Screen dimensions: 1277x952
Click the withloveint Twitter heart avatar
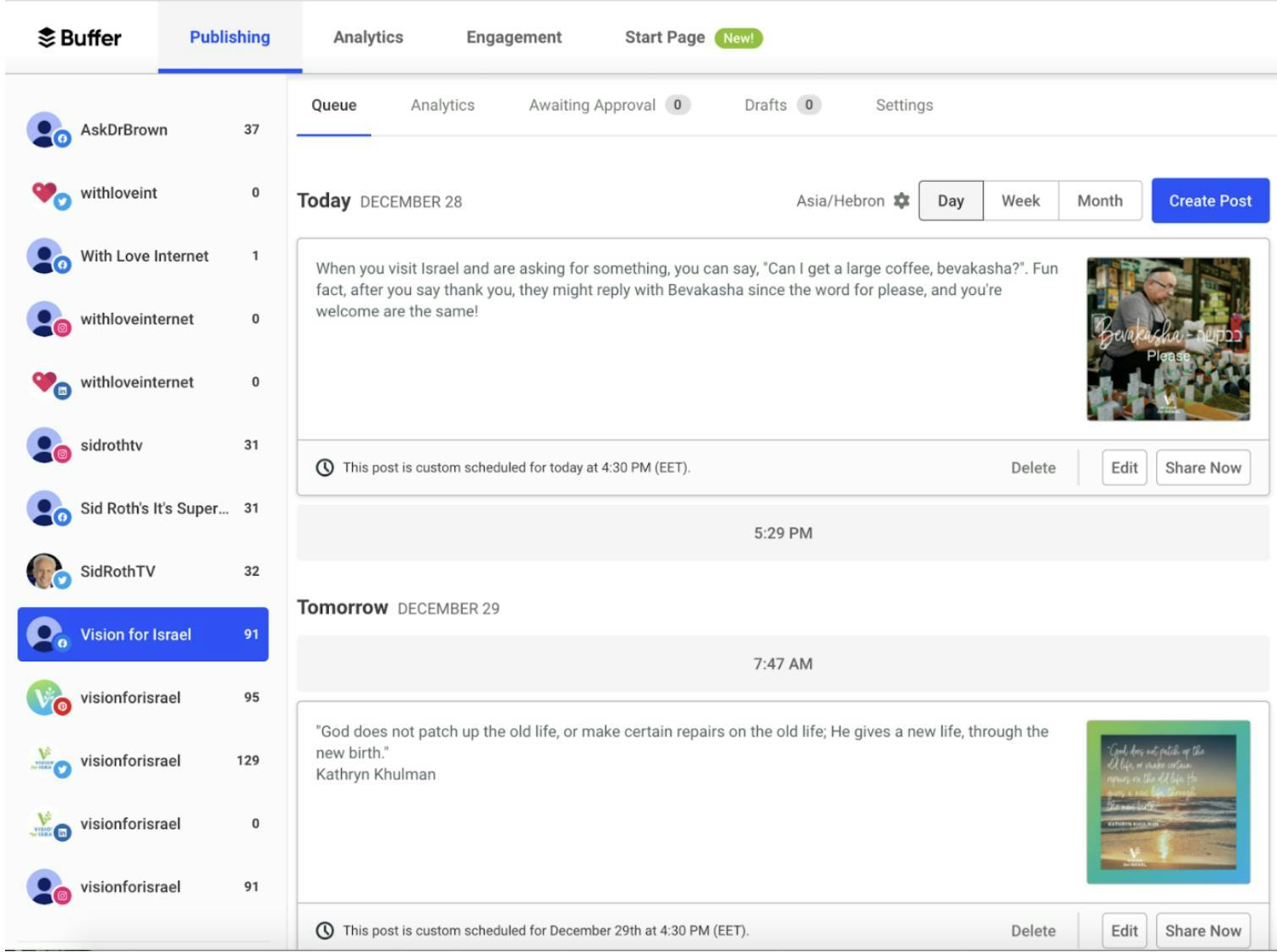[47, 193]
